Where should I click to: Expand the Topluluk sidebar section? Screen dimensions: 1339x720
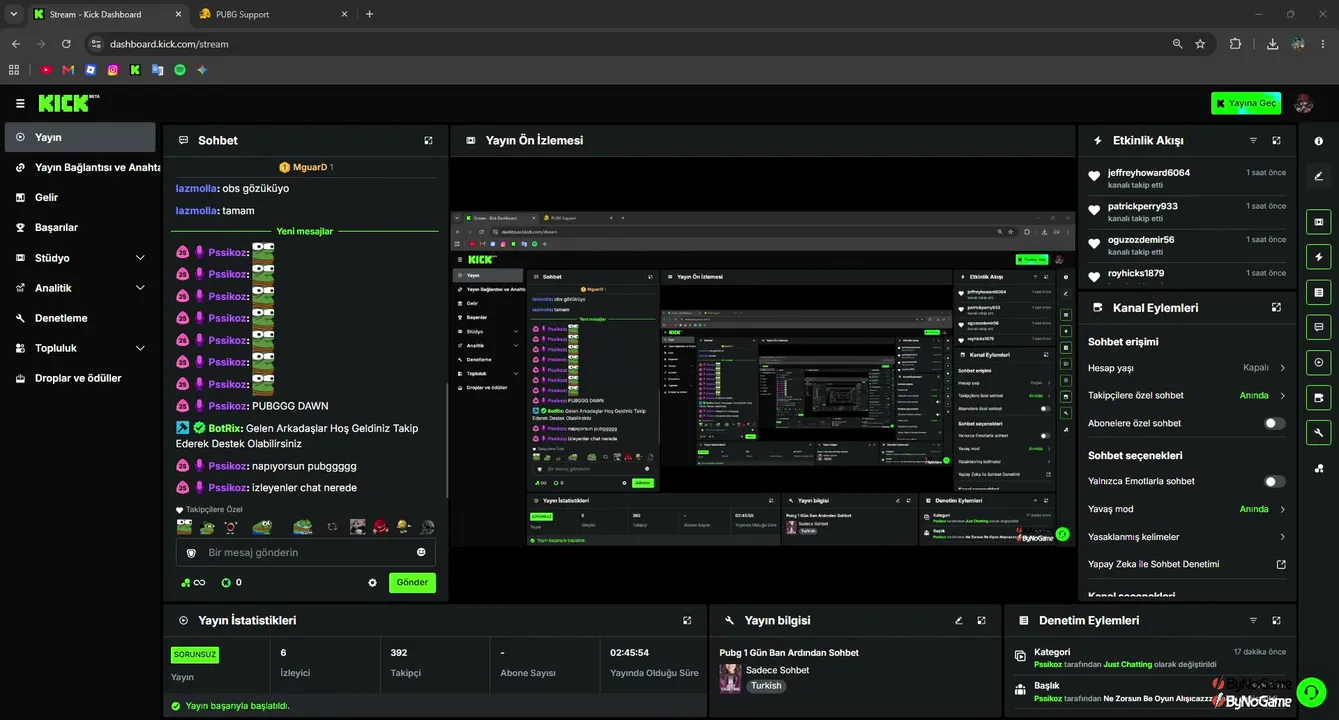pos(140,348)
